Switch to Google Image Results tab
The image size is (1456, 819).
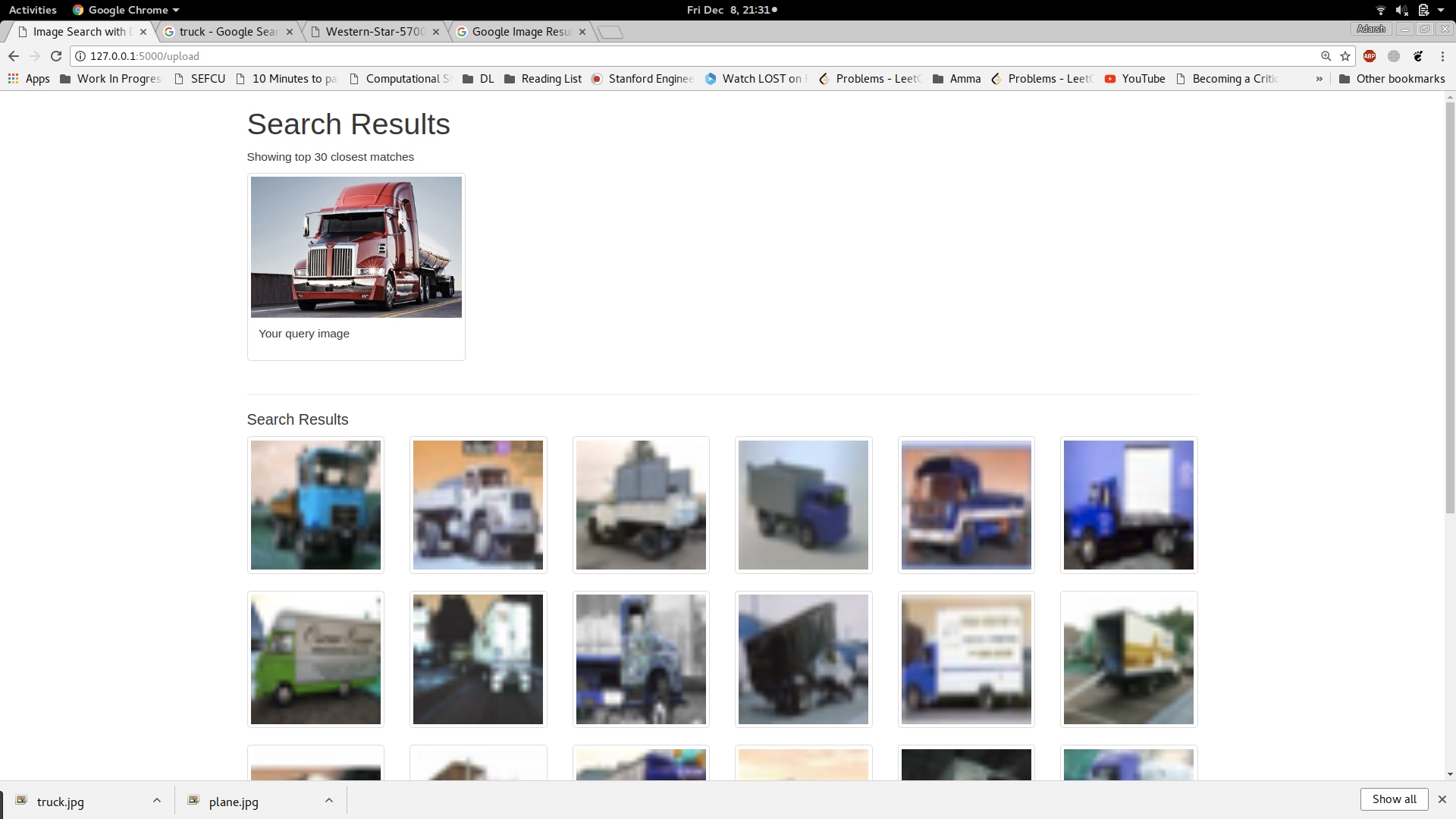coord(521,32)
